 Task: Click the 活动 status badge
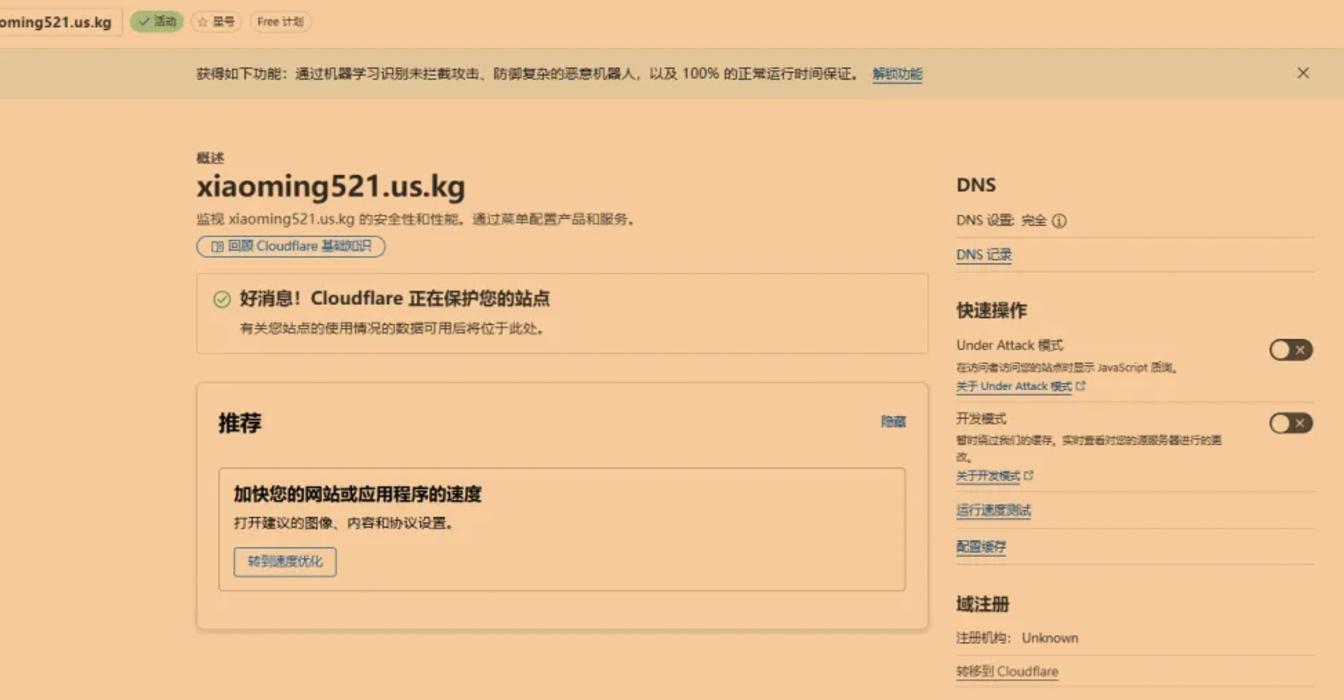click(x=157, y=21)
